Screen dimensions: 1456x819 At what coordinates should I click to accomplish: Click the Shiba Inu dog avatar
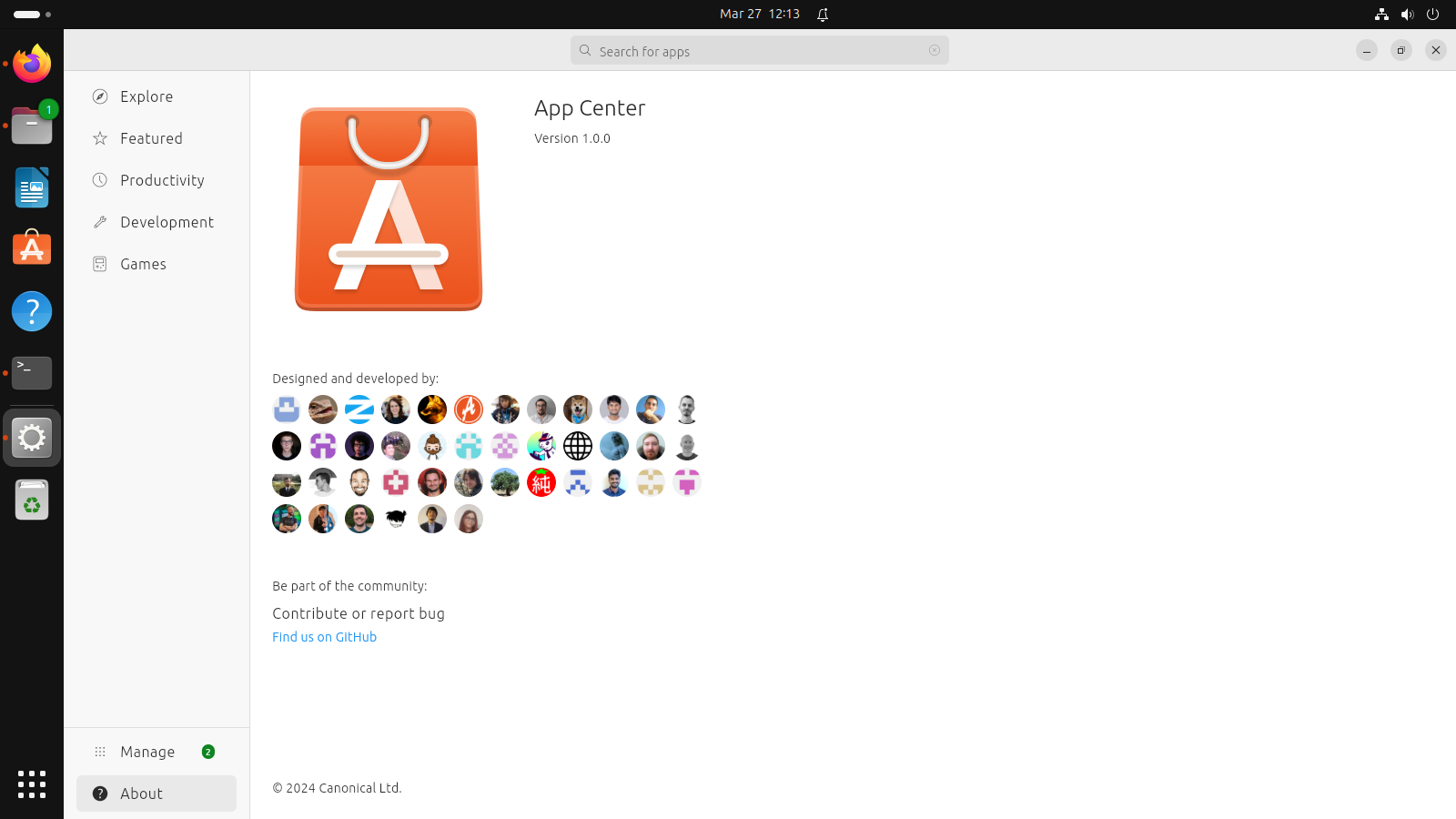tap(578, 409)
